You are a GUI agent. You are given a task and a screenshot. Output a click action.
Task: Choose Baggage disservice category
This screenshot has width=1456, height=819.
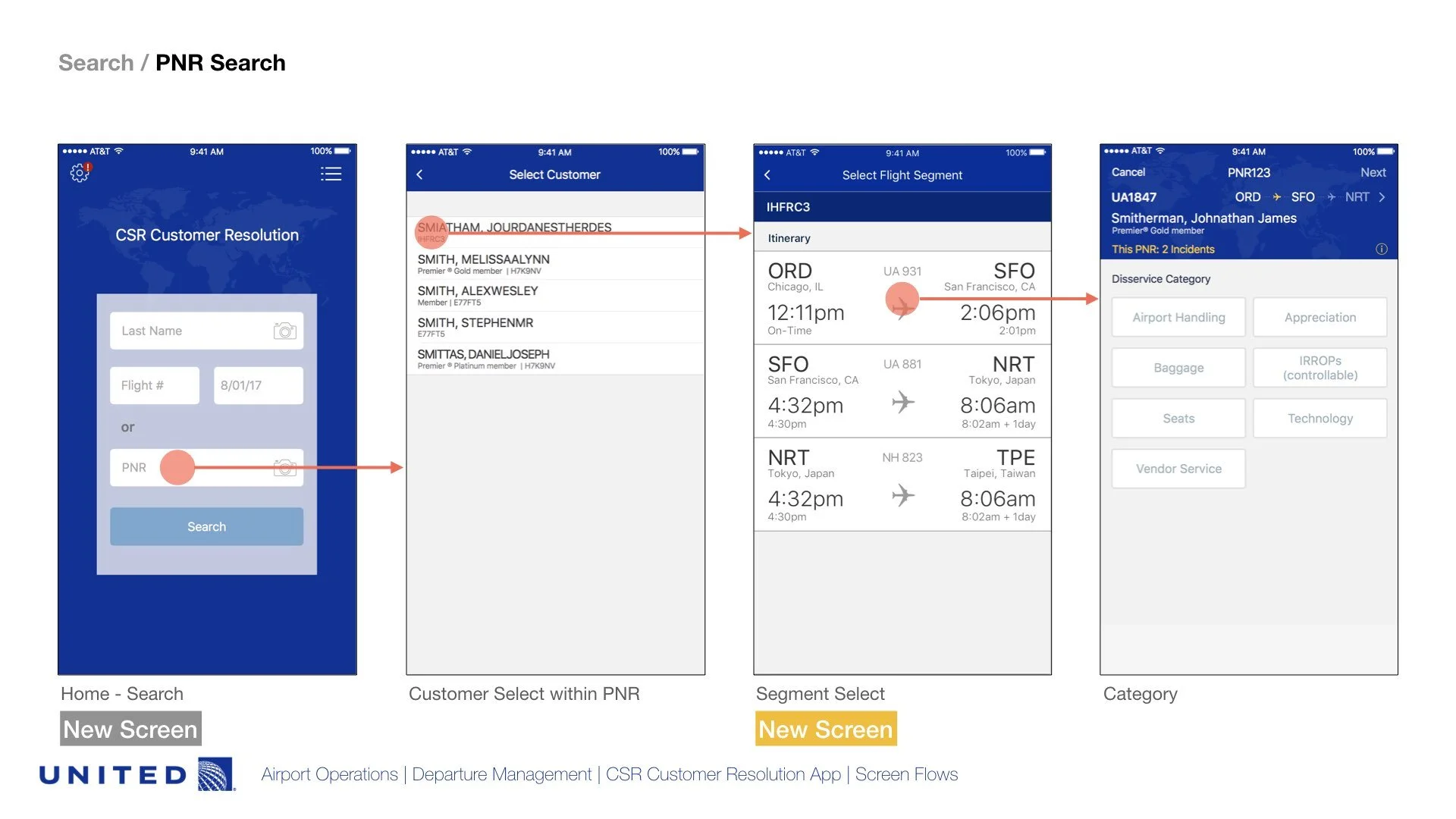coord(1178,368)
